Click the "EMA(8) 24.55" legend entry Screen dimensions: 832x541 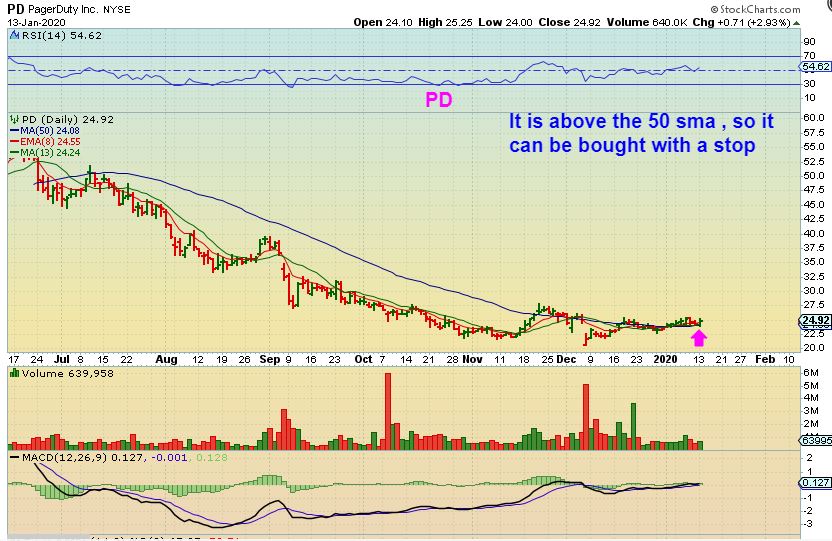click(x=50, y=142)
